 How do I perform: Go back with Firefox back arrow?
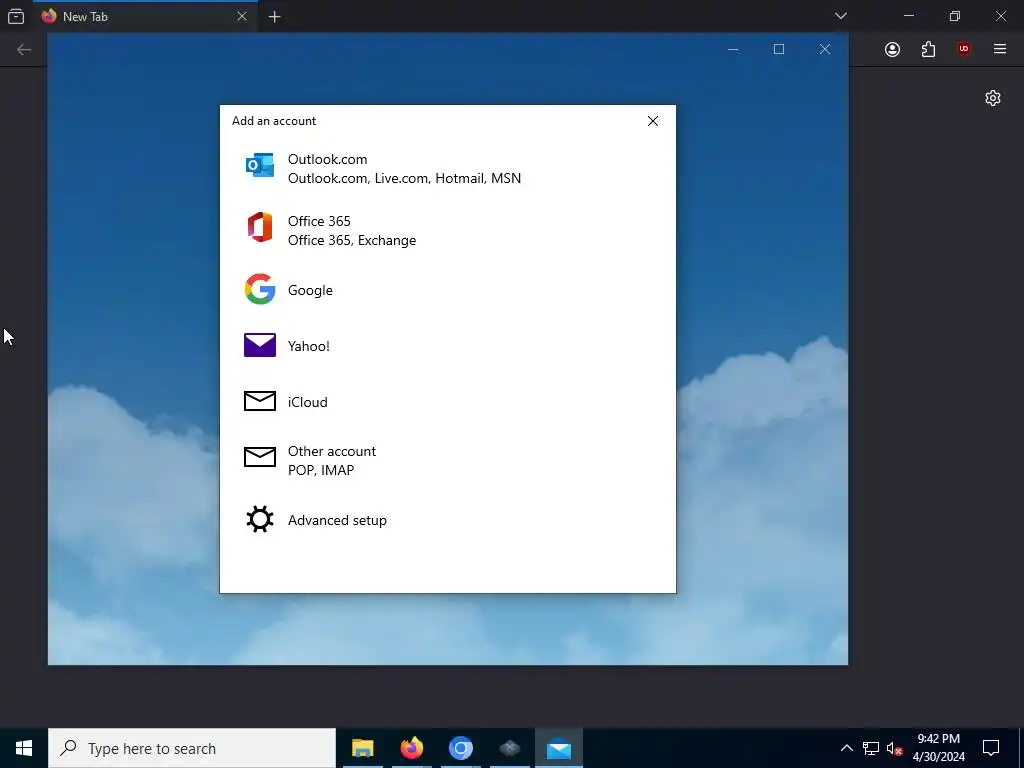pyautogui.click(x=24, y=50)
